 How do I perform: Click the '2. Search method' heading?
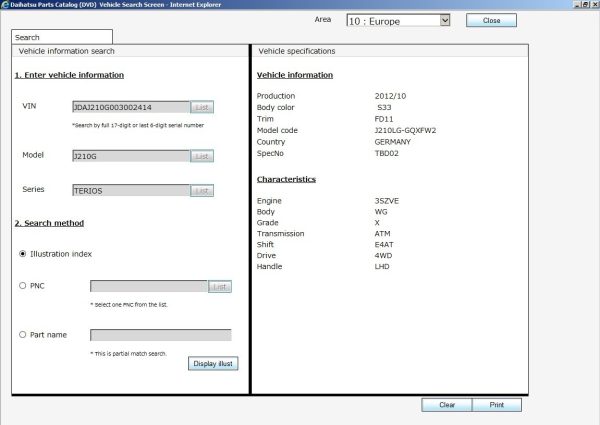click(49, 223)
